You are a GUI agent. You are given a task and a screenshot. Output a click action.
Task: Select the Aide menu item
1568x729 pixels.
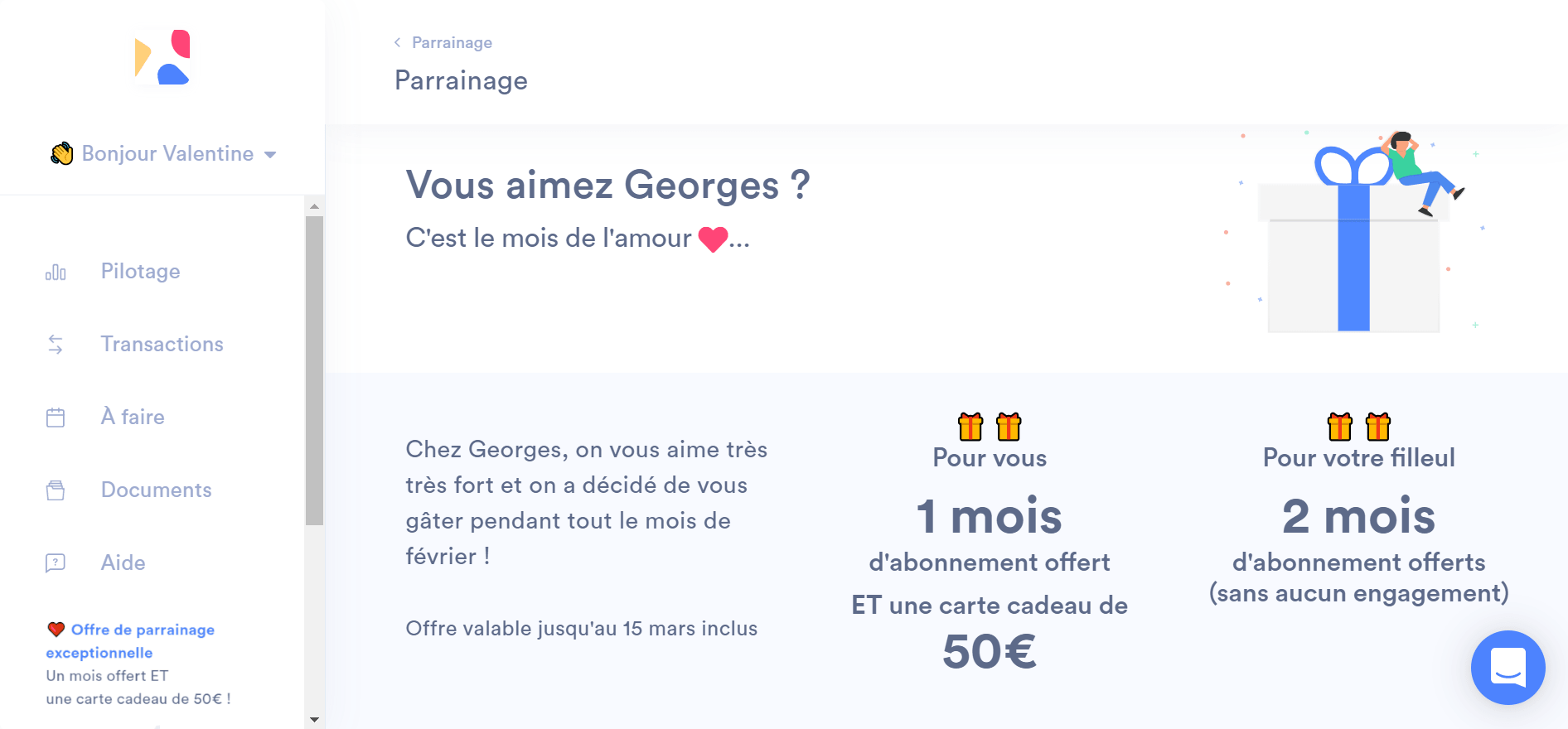pos(123,563)
